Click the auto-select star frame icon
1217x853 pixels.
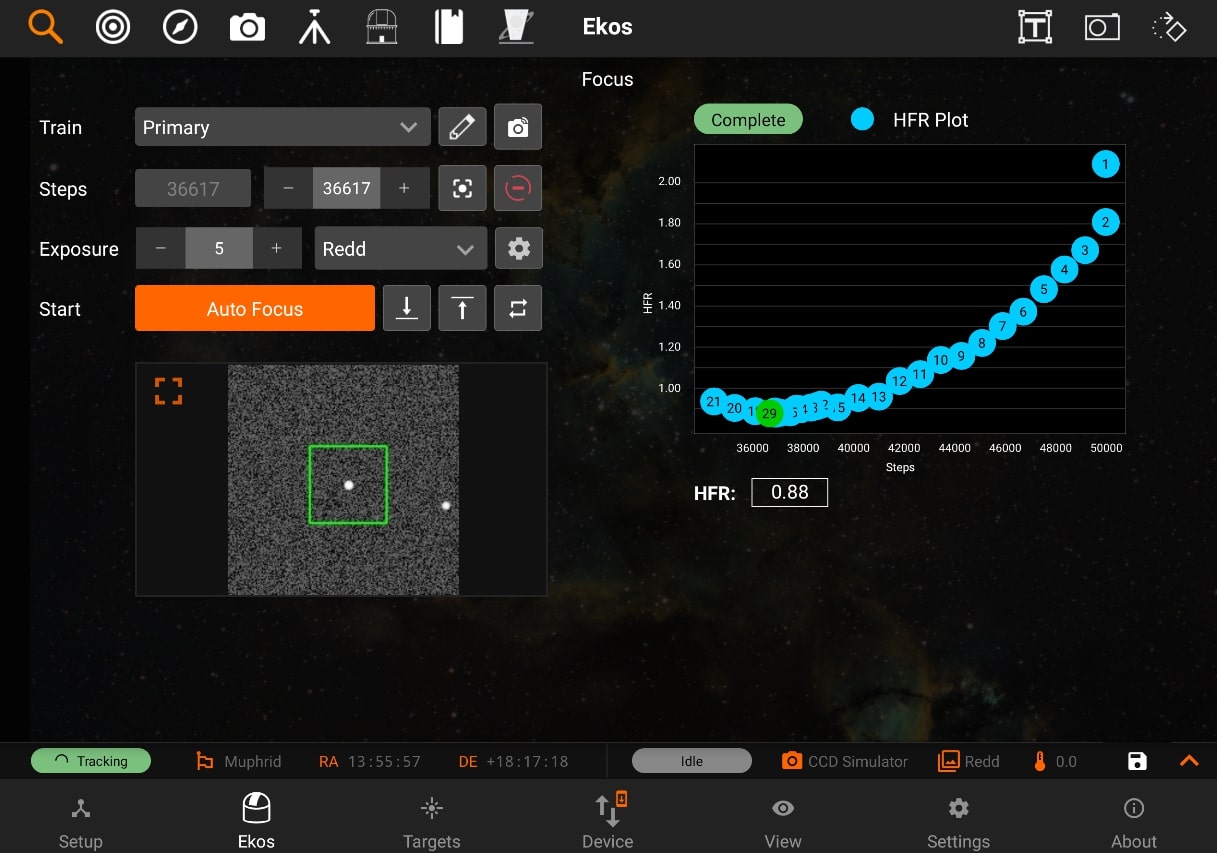462,188
